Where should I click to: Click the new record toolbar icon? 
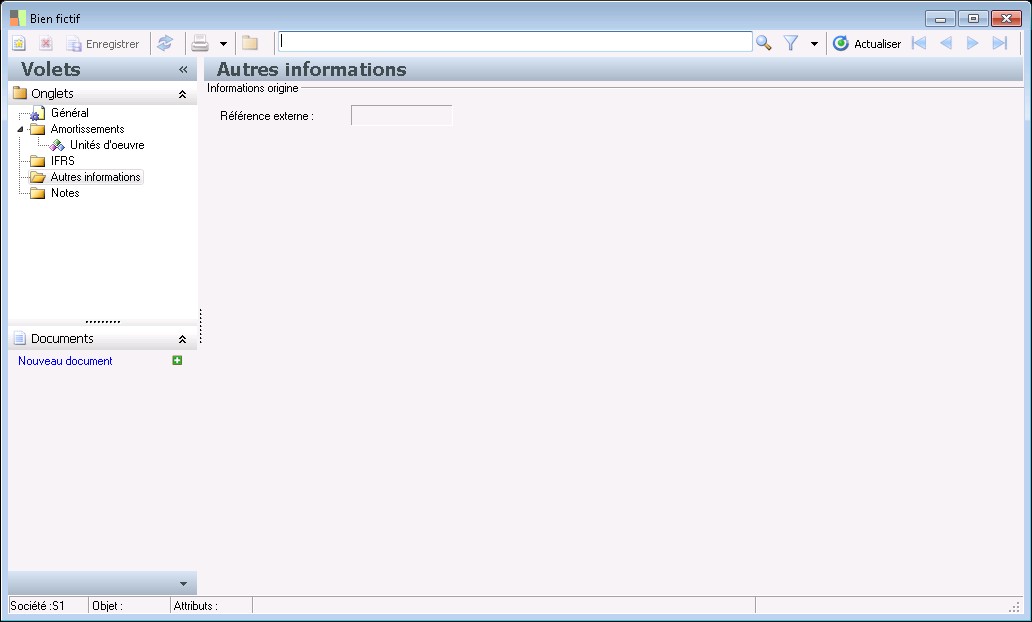[x=19, y=43]
